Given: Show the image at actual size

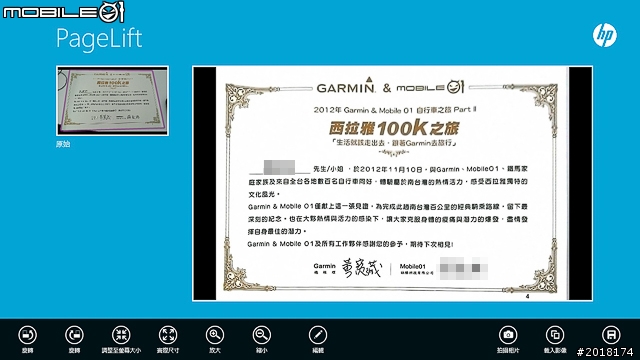Looking at the screenshot, I should tap(168, 335).
